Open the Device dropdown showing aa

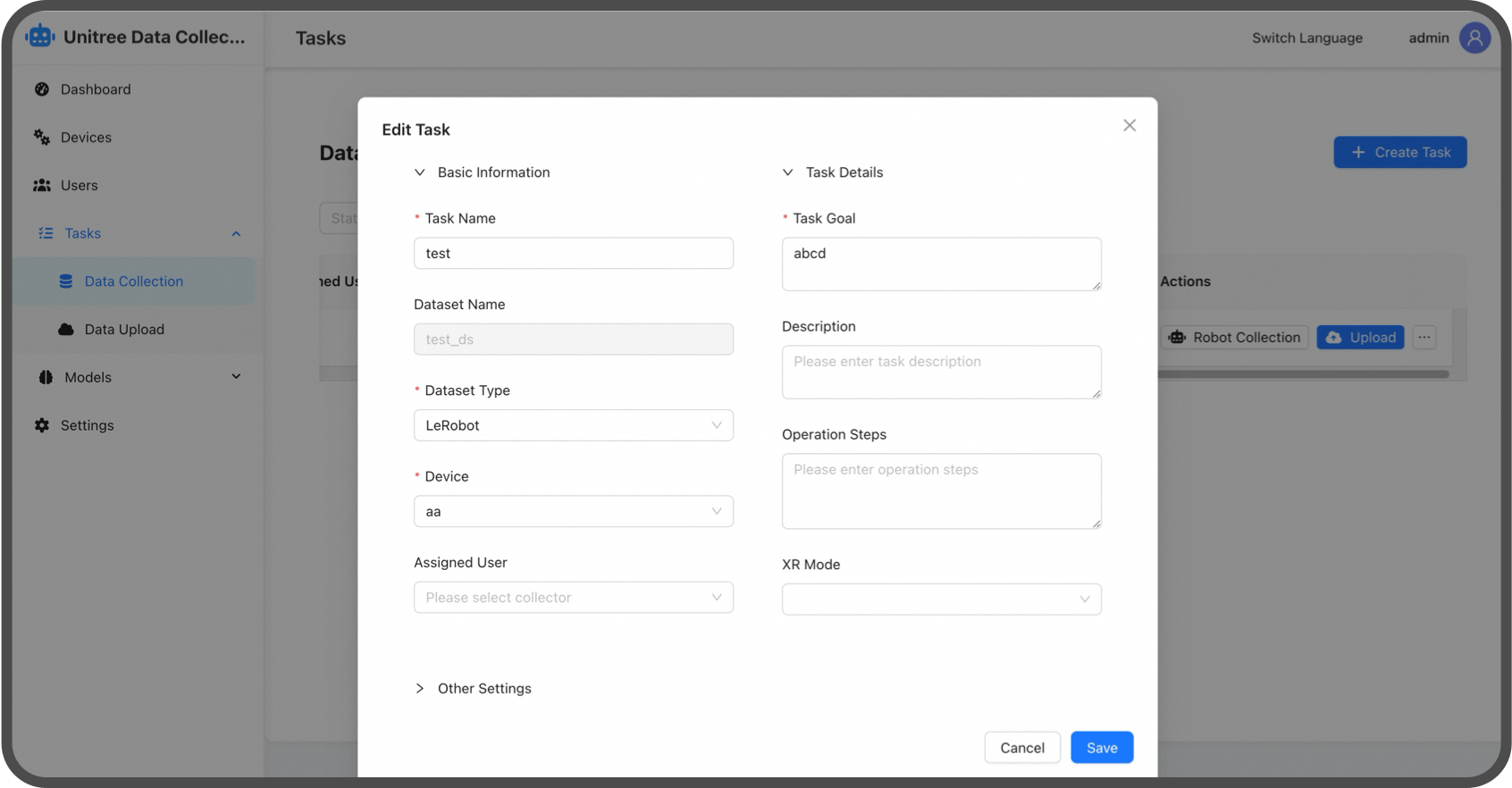tap(573, 512)
